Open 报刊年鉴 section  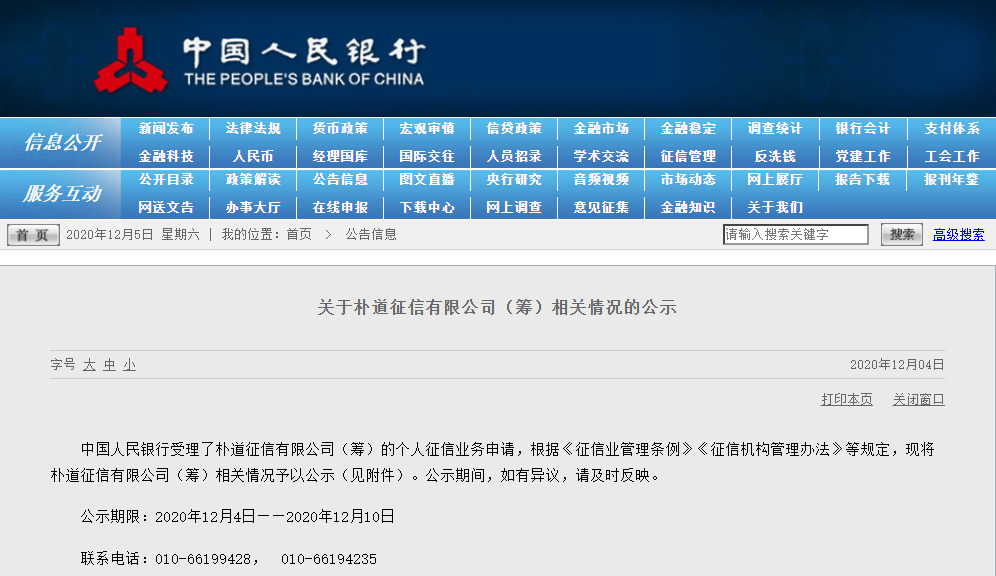pyautogui.click(x=952, y=180)
